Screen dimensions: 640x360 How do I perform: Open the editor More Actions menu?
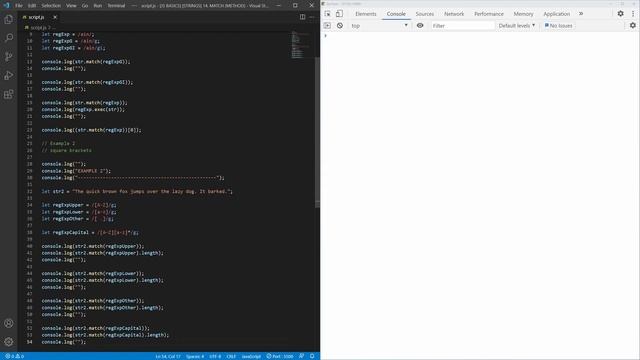311,17
